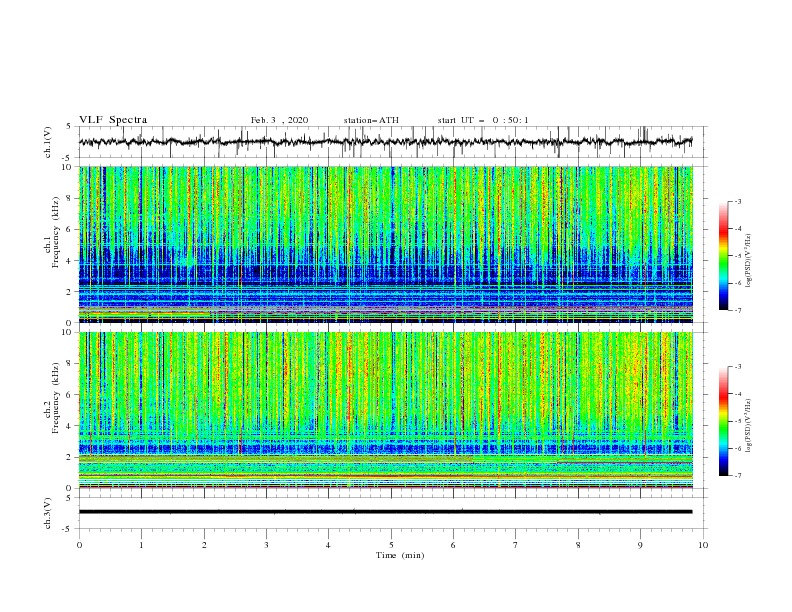Click the "-7" tick on the ch.2 colorbar

(737, 475)
